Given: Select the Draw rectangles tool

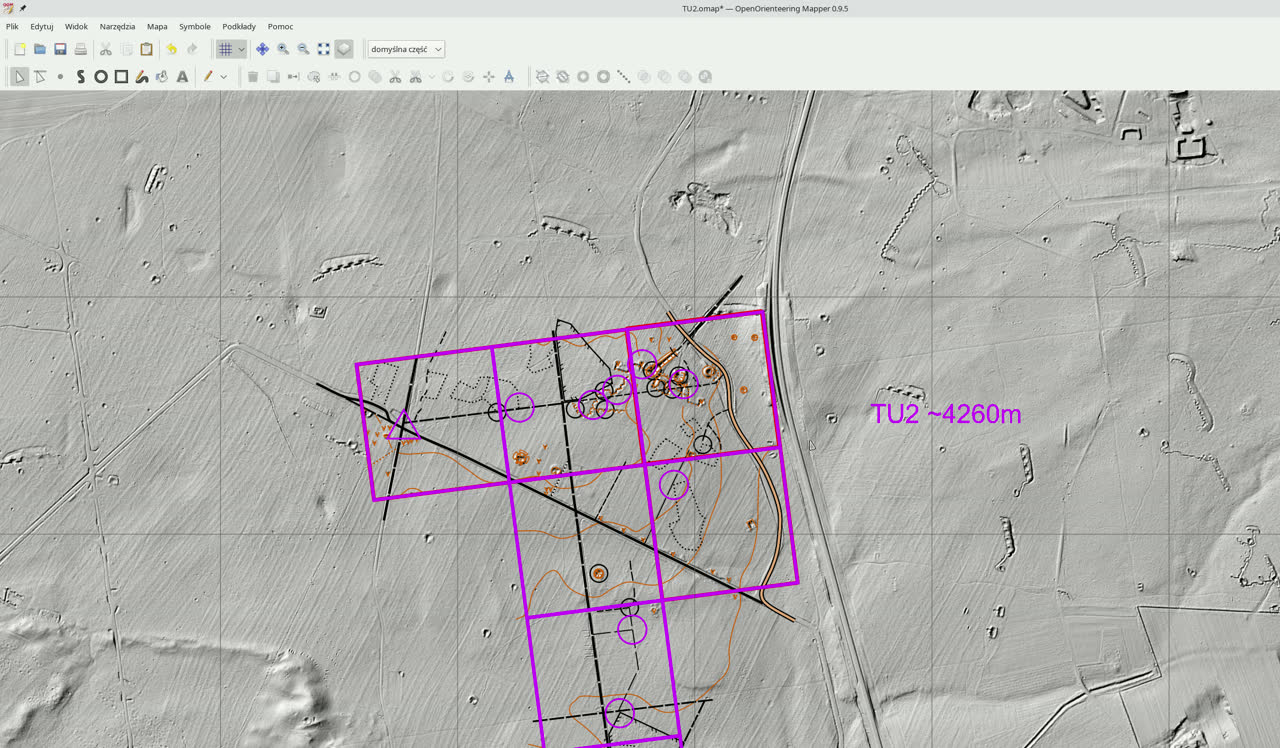Looking at the screenshot, I should 121,76.
